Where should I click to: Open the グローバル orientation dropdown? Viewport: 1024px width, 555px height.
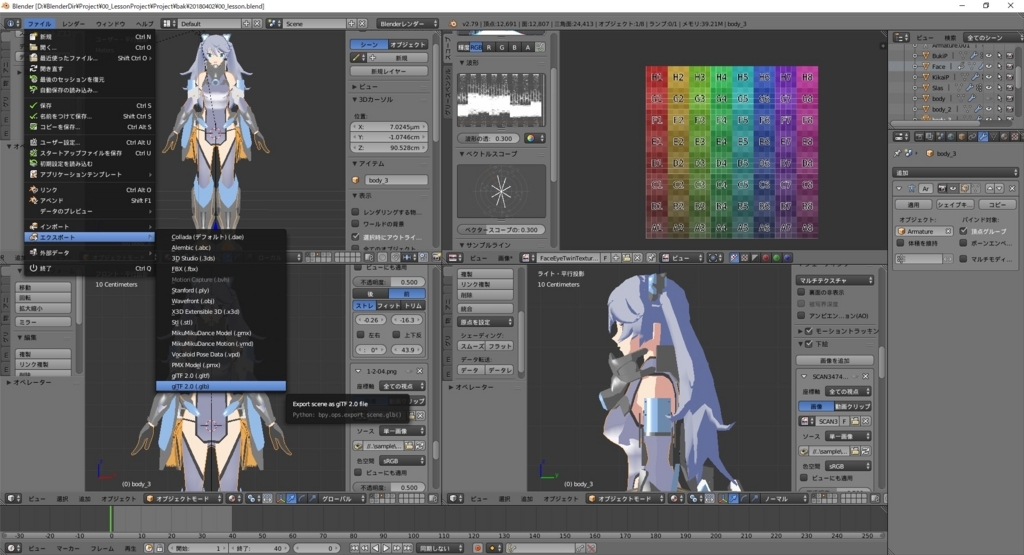point(344,498)
